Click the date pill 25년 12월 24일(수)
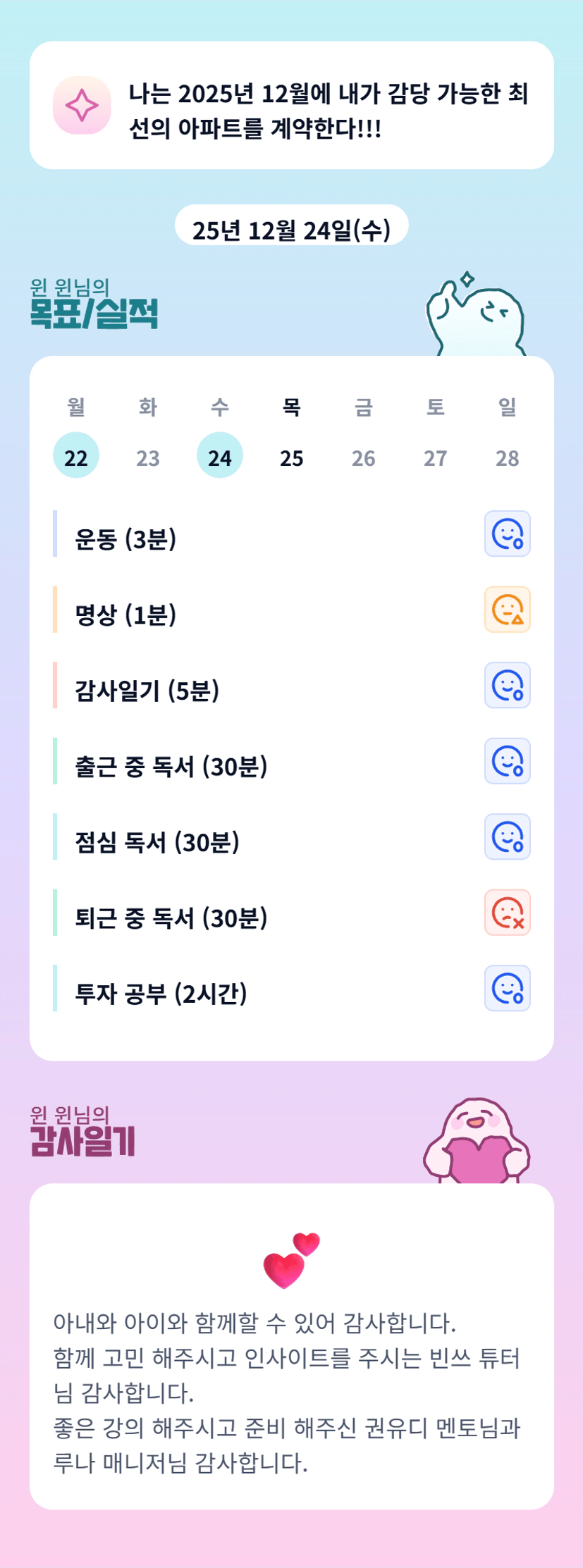This screenshot has width=583, height=1568. [291, 230]
